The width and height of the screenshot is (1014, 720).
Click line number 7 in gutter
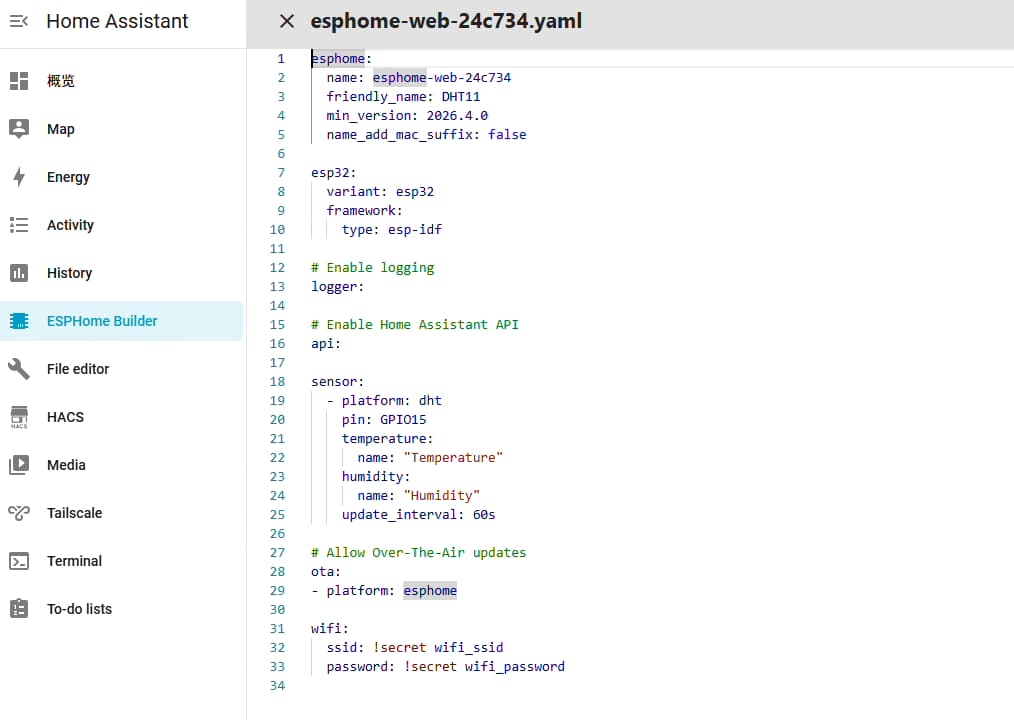point(281,173)
